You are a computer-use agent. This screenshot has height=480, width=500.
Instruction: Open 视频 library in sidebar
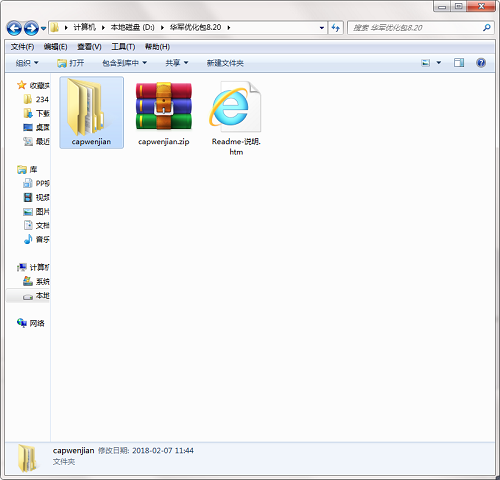(x=37, y=197)
